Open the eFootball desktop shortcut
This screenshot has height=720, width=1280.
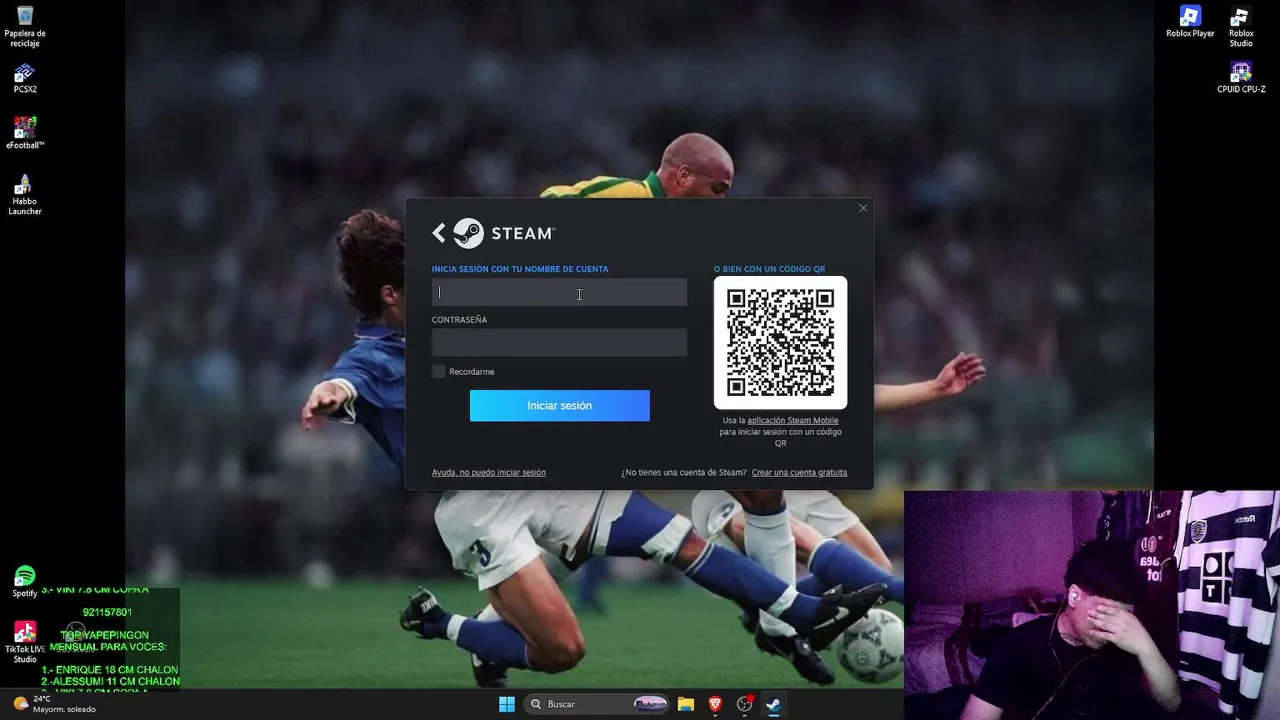pos(25,133)
